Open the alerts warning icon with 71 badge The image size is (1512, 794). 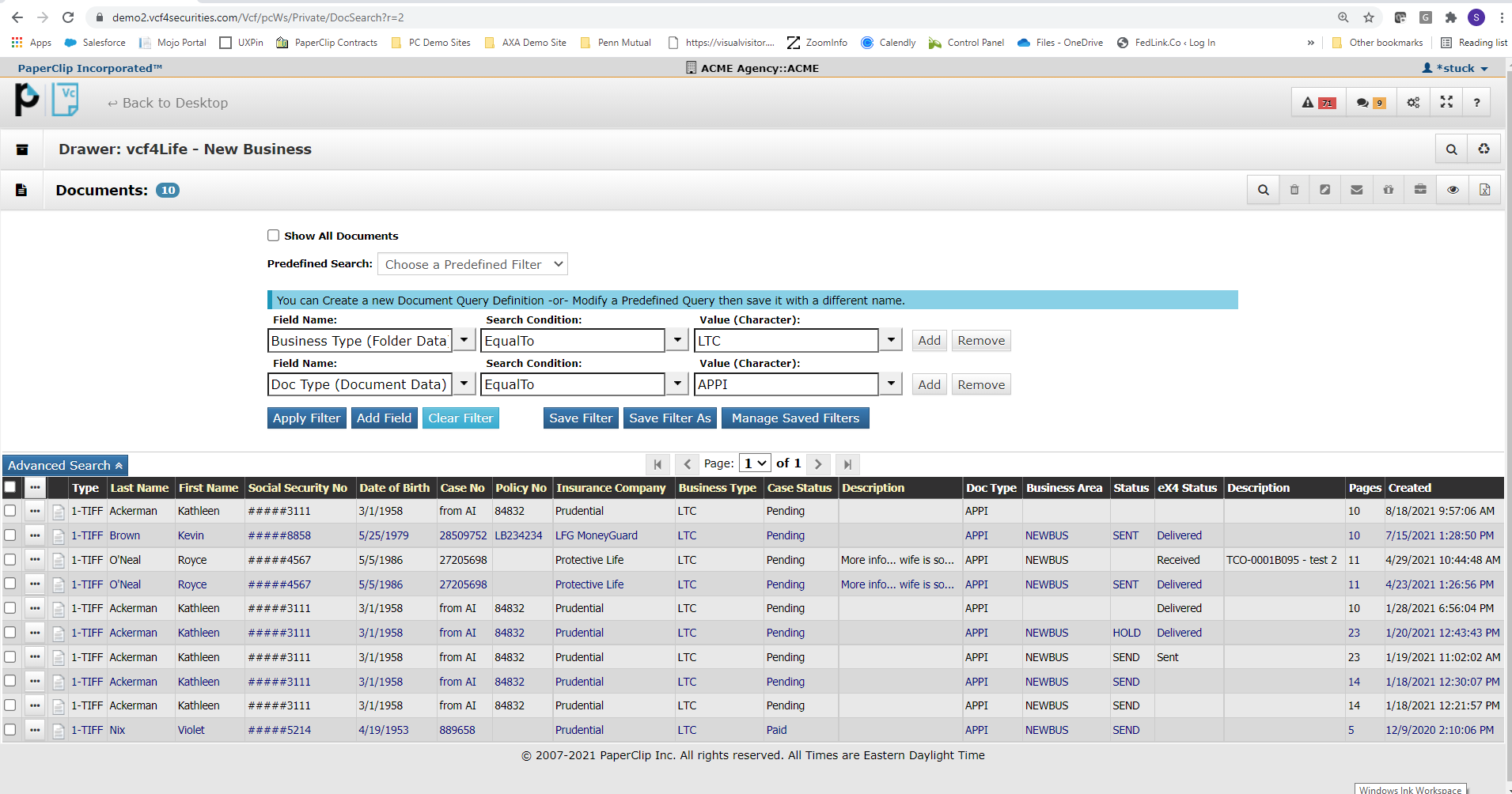[x=1318, y=103]
